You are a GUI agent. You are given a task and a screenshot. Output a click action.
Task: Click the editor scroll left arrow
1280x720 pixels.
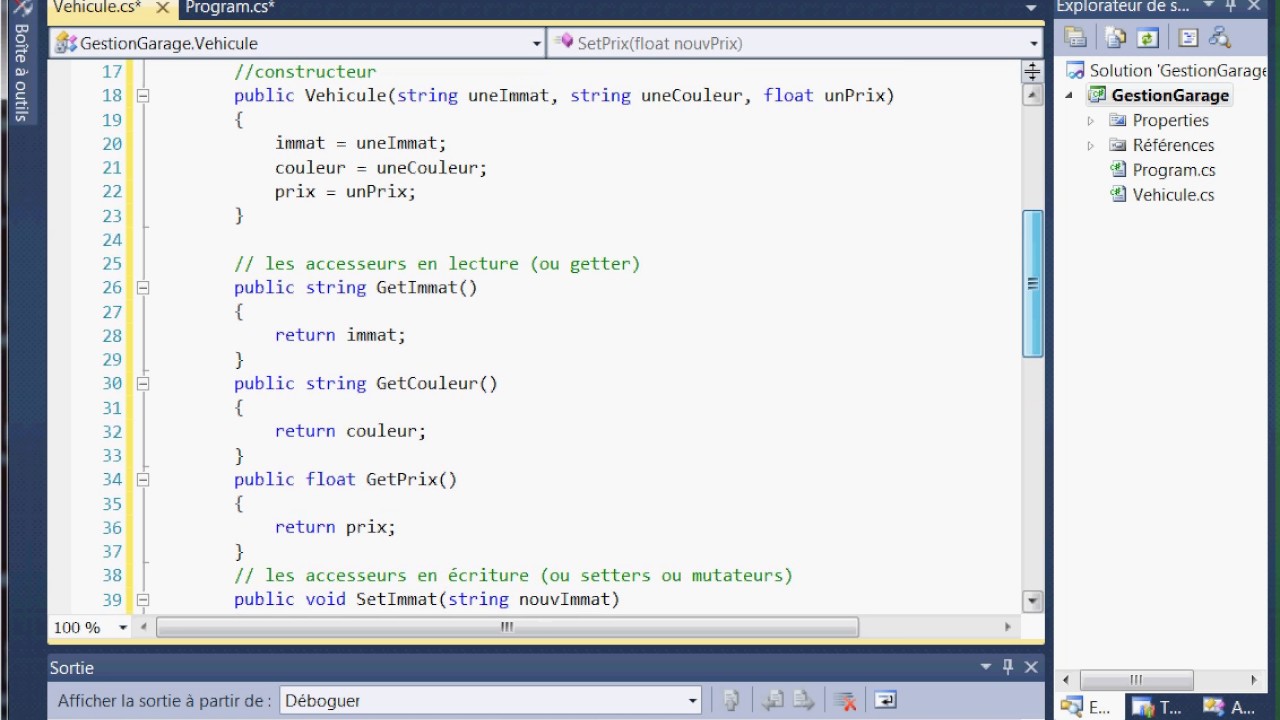pos(144,627)
